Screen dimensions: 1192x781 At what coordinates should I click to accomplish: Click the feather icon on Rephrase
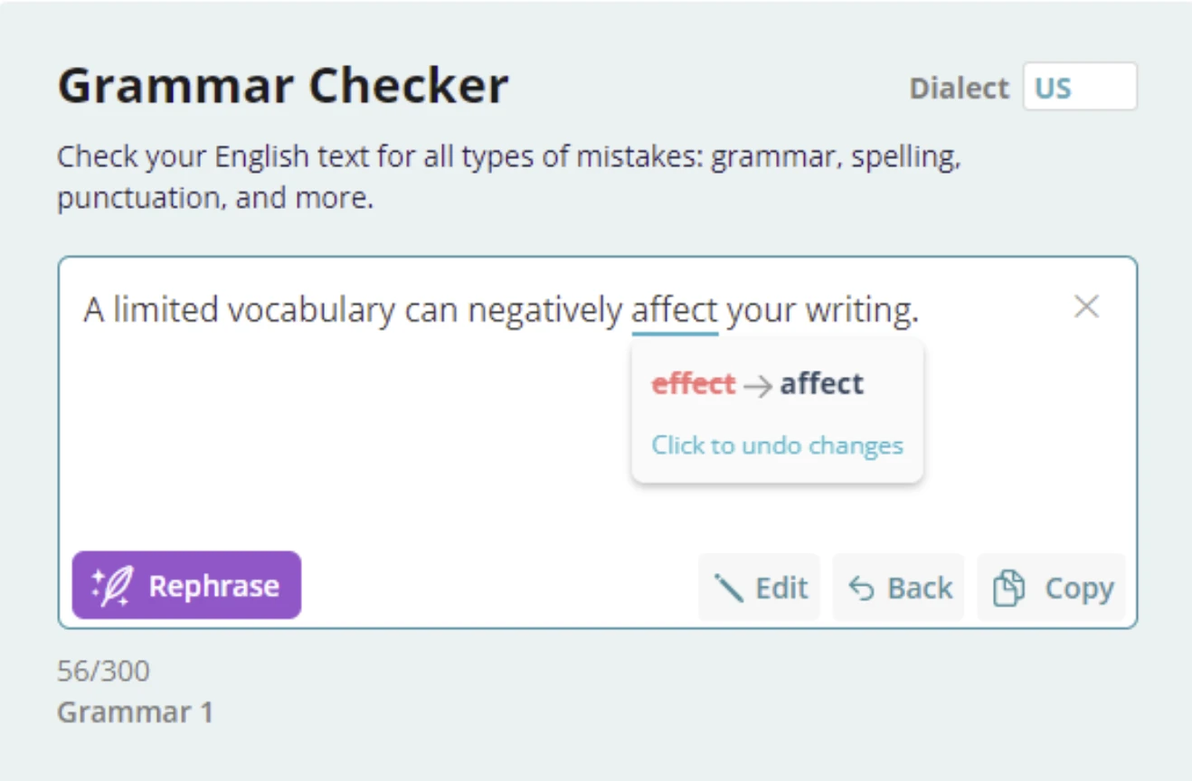click(x=111, y=586)
